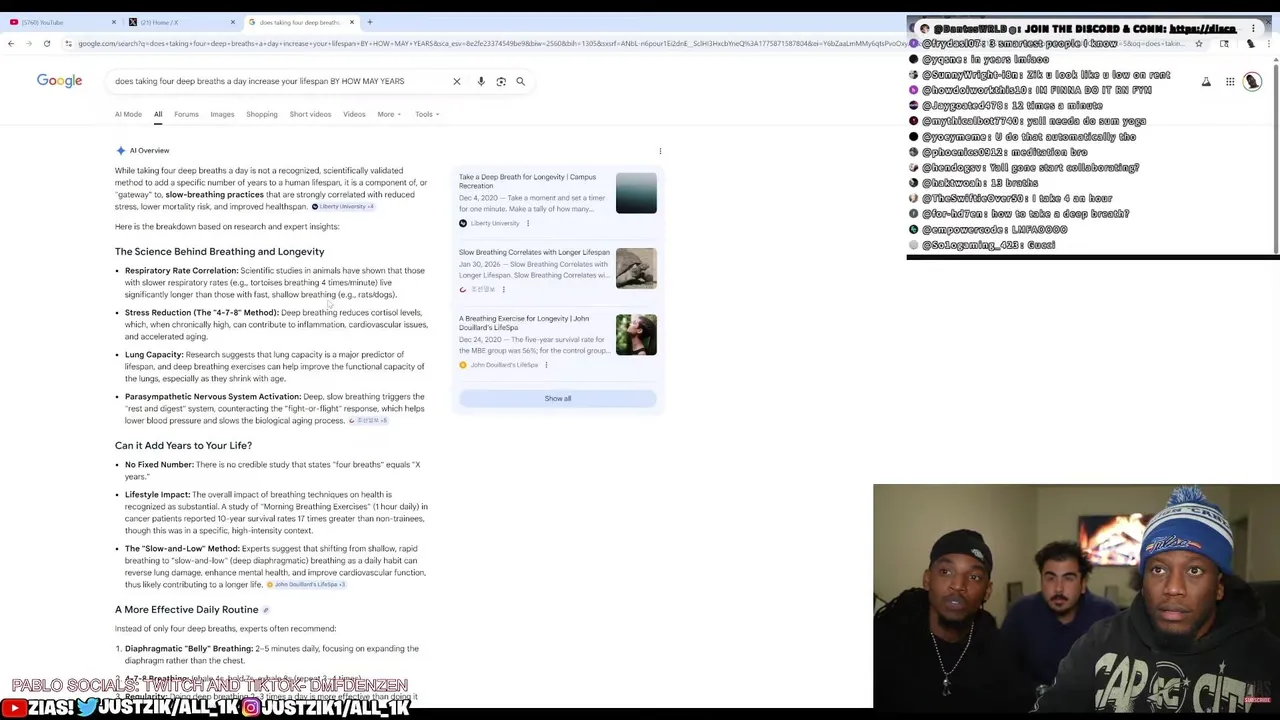Go back one page in browser
This screenshot has width=1280, height=720.
tap(11, 43)
